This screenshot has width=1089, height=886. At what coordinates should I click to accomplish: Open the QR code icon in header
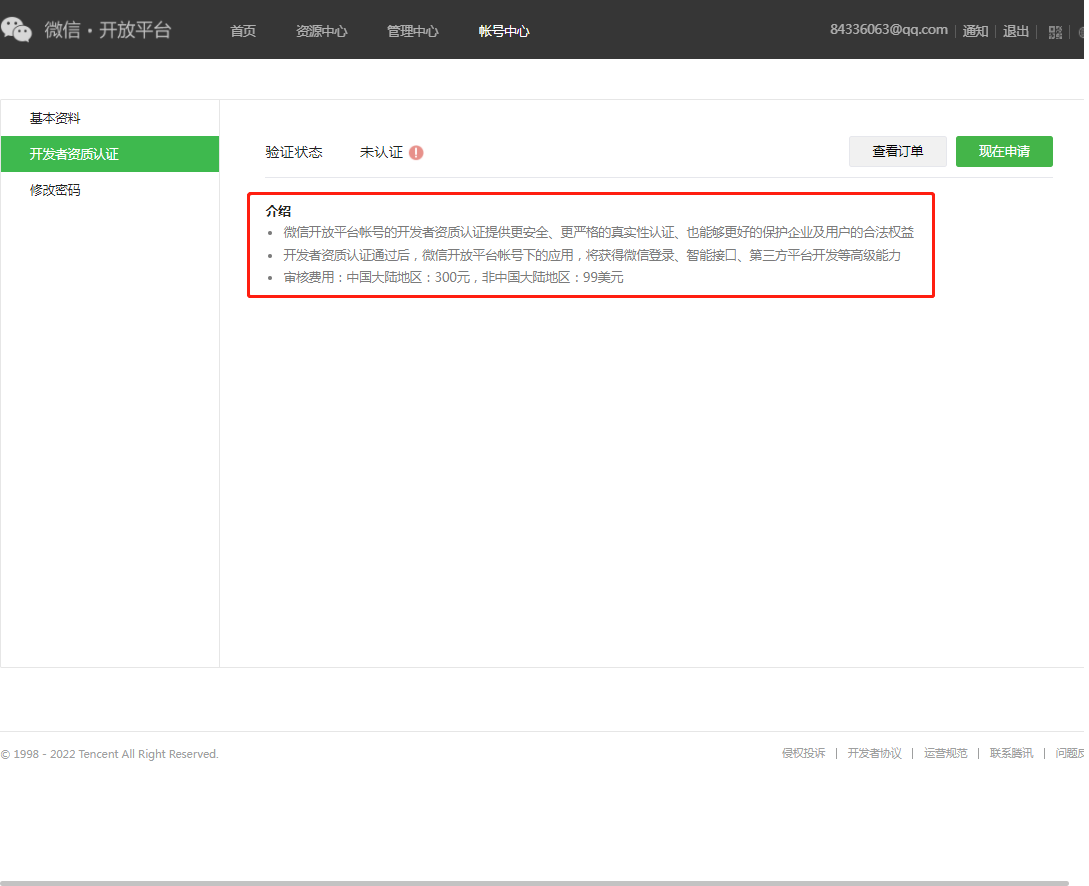pyautogui.click(x=1055, y=32)
